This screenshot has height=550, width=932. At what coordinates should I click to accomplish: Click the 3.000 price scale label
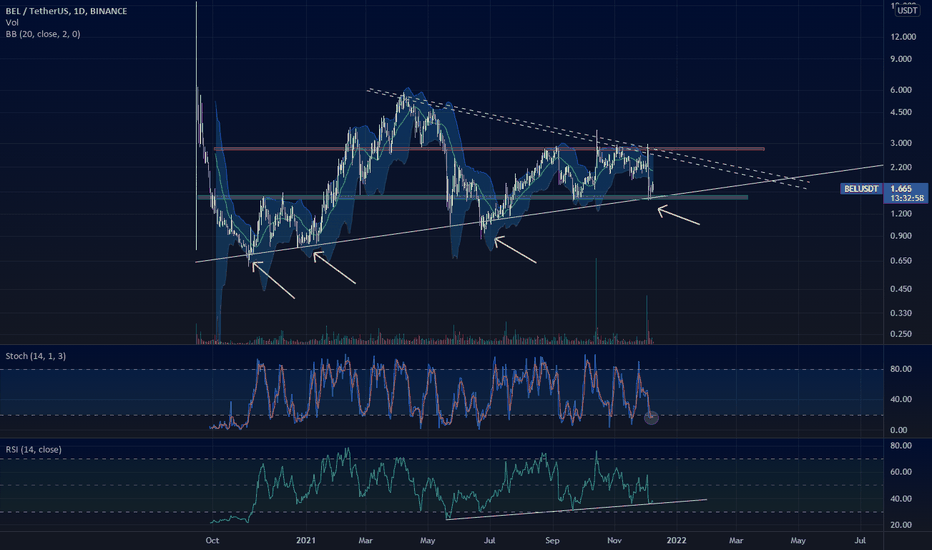901,143
